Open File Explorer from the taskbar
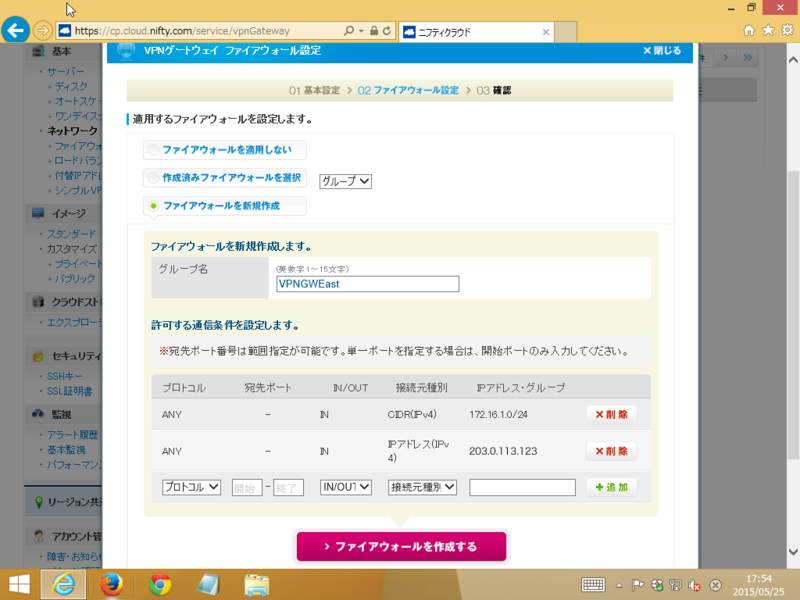Viewport: 800px width, 600px height. coord(257,583)
